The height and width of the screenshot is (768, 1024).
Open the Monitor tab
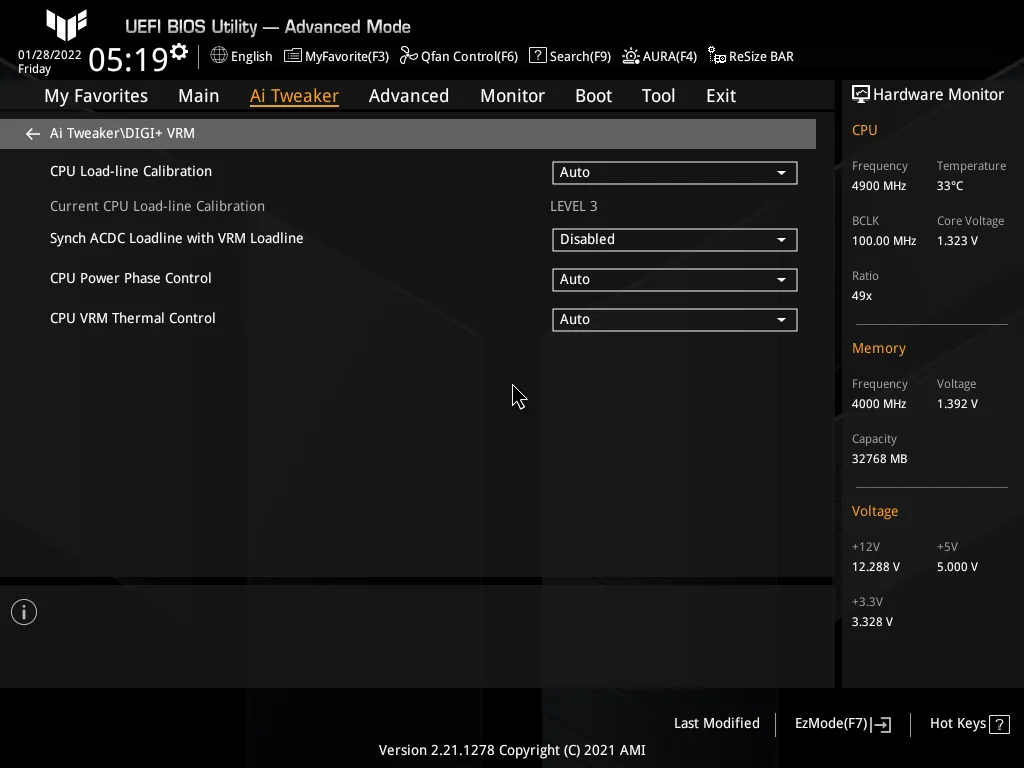[x=513, y=96]
